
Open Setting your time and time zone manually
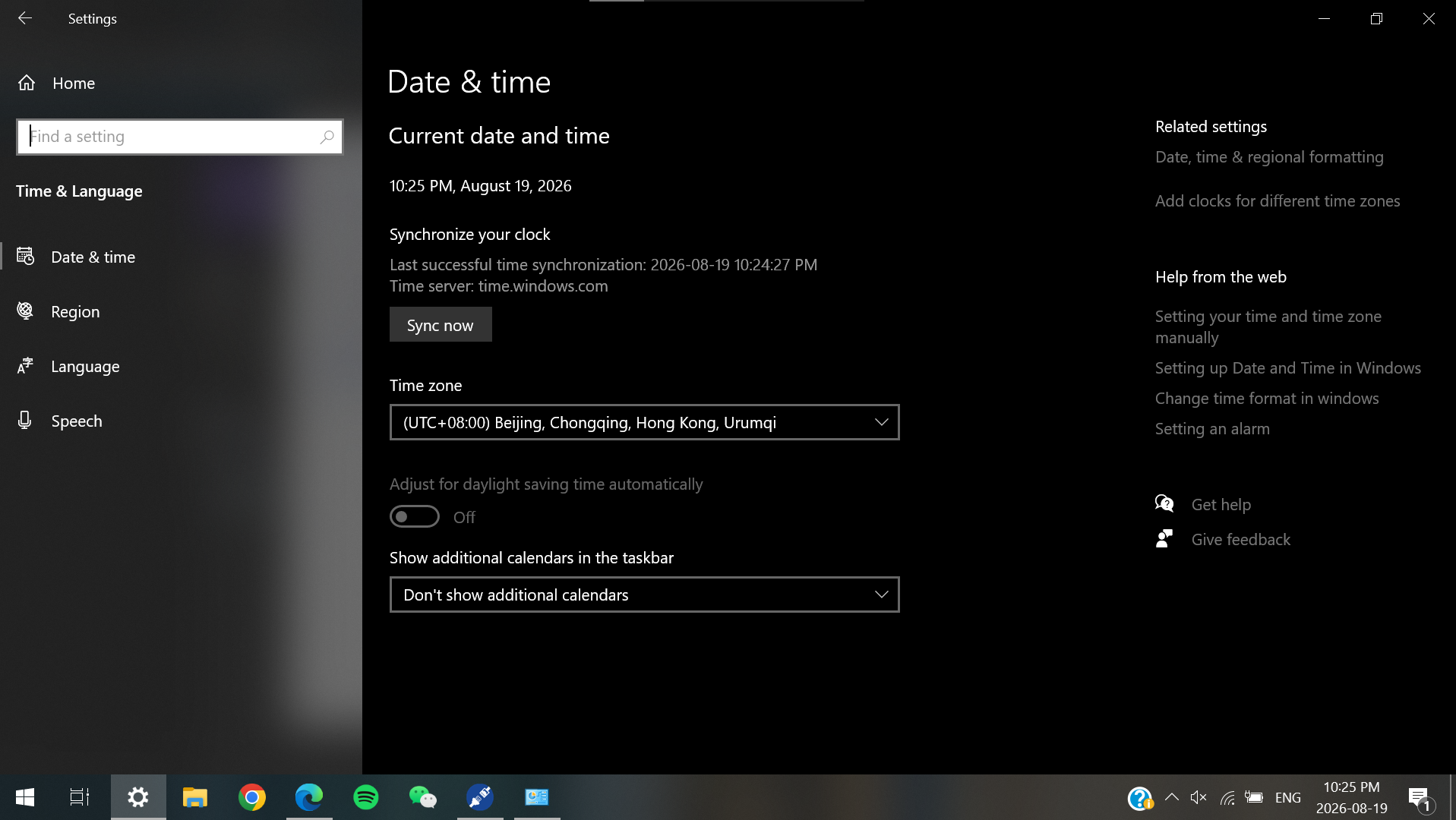(x=1268, y=326)
